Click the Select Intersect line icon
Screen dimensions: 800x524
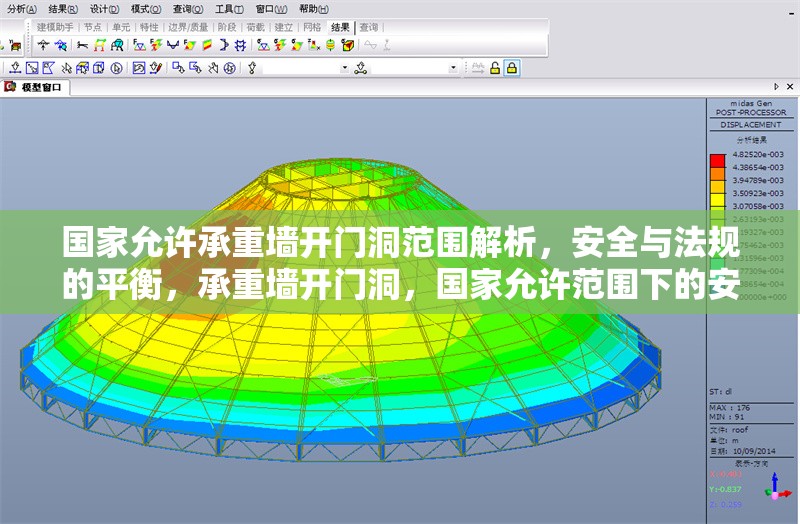tap(66, 67)
